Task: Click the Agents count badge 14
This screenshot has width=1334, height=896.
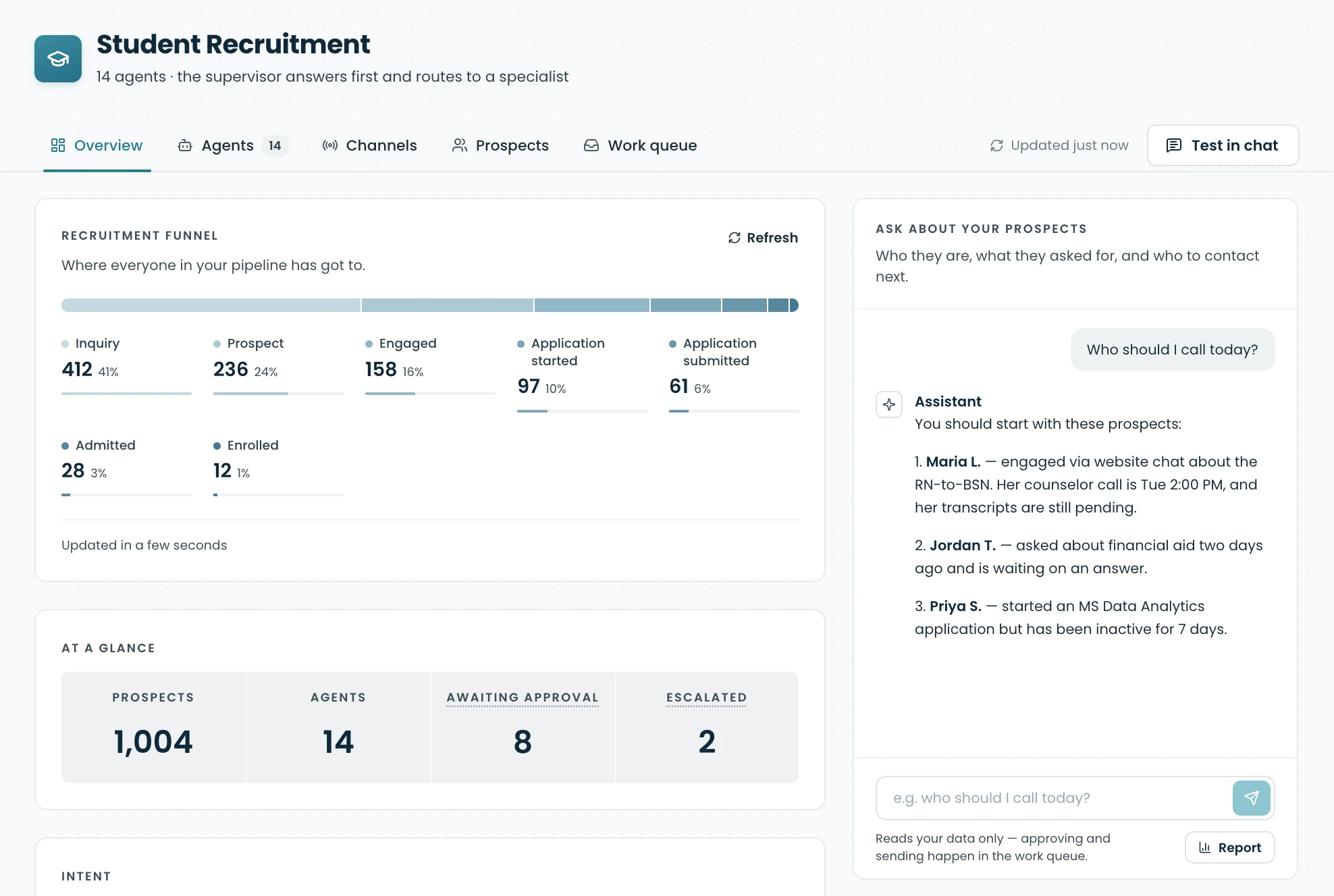Action: click(x=275, y=145)
